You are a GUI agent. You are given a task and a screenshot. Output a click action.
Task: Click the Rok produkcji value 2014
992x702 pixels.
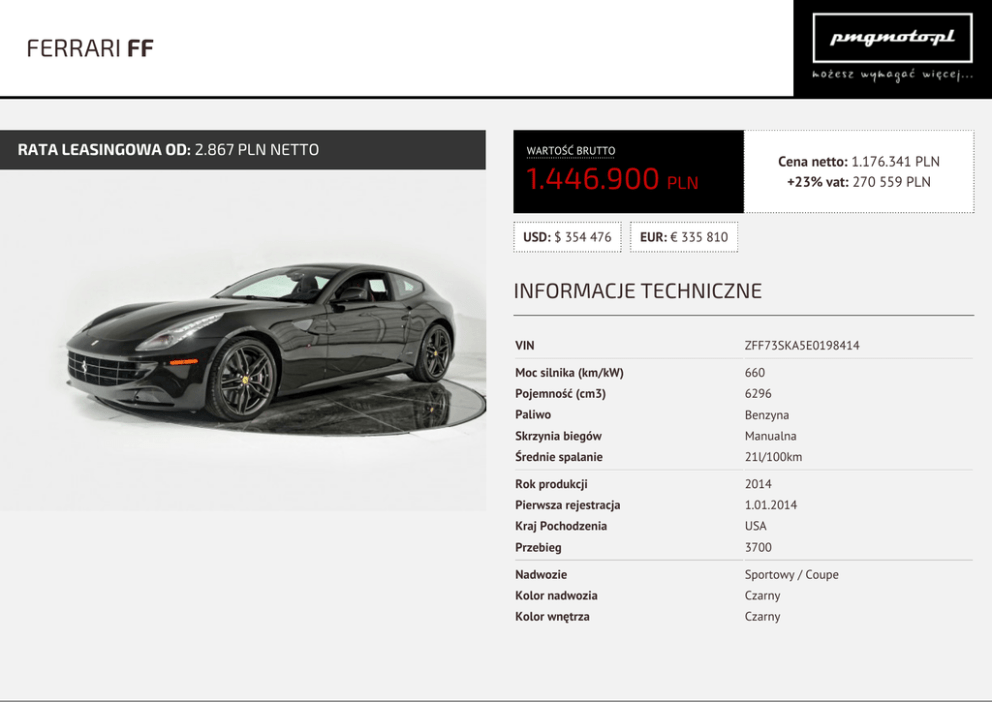point(758,484)
